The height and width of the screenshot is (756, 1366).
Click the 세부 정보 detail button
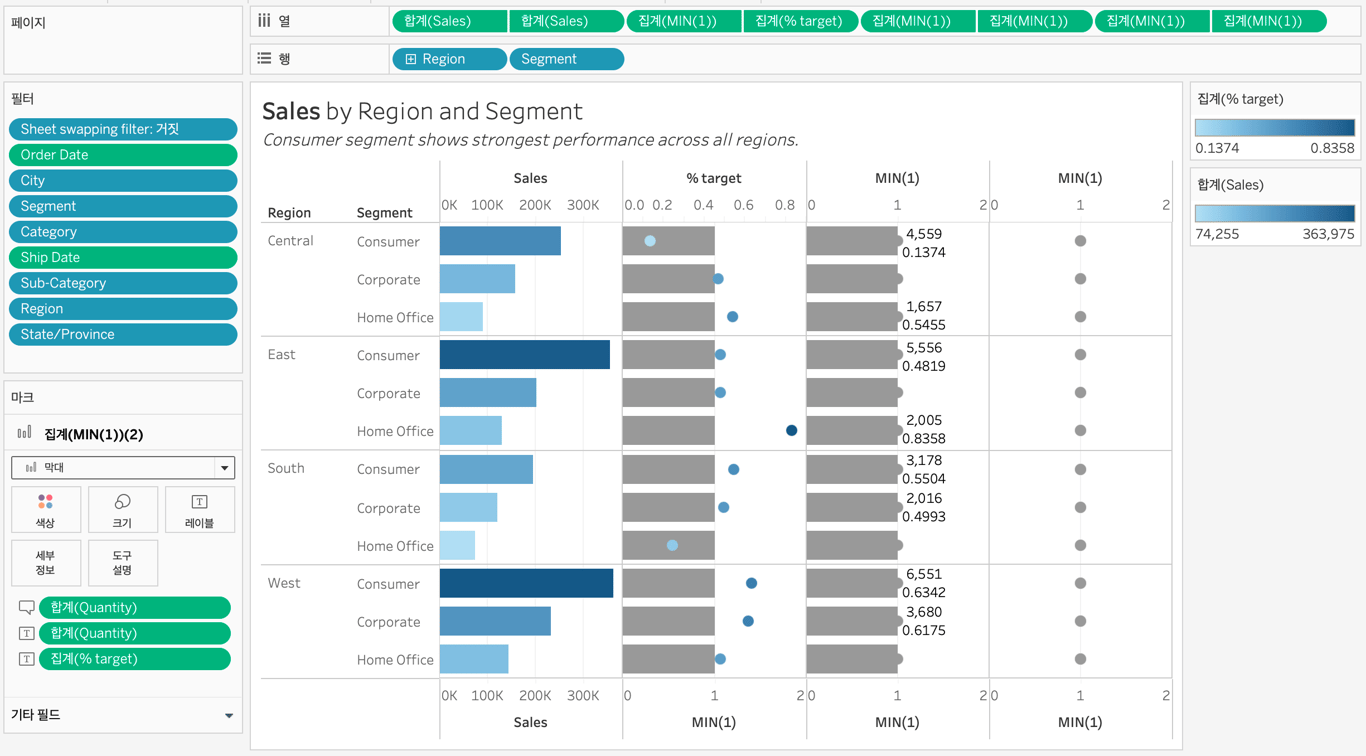tap(45, 562)
